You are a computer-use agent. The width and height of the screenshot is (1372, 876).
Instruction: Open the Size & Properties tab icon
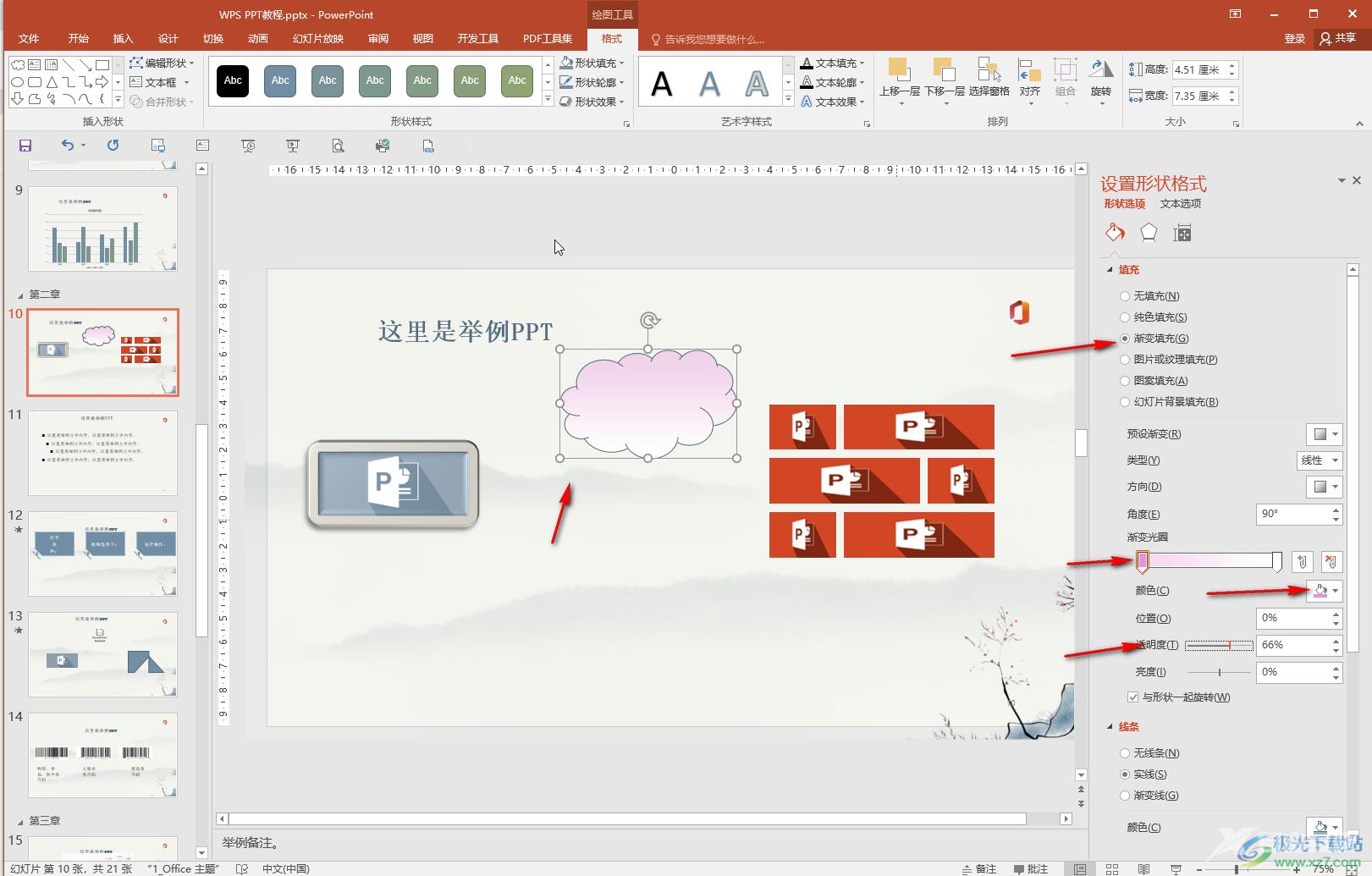[1182, 234]
